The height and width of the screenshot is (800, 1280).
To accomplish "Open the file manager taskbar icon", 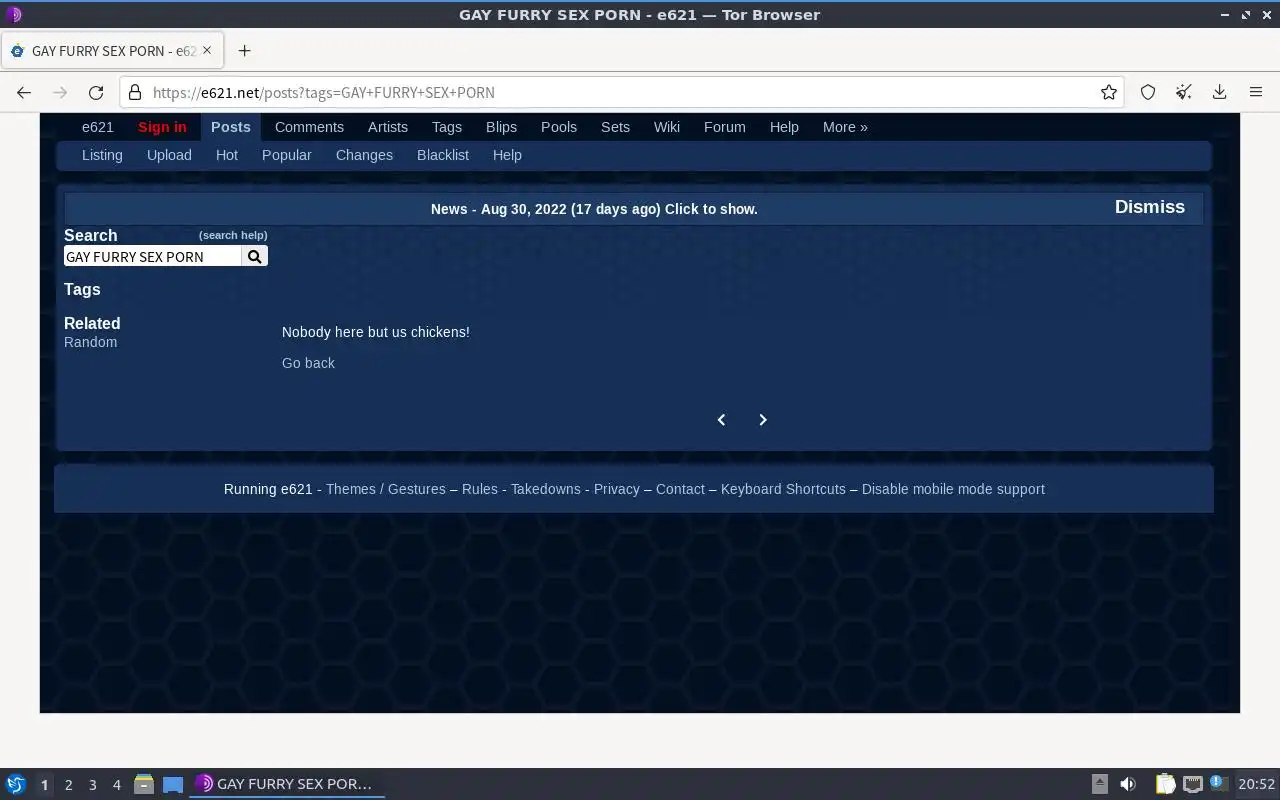I will click(143, 784).
